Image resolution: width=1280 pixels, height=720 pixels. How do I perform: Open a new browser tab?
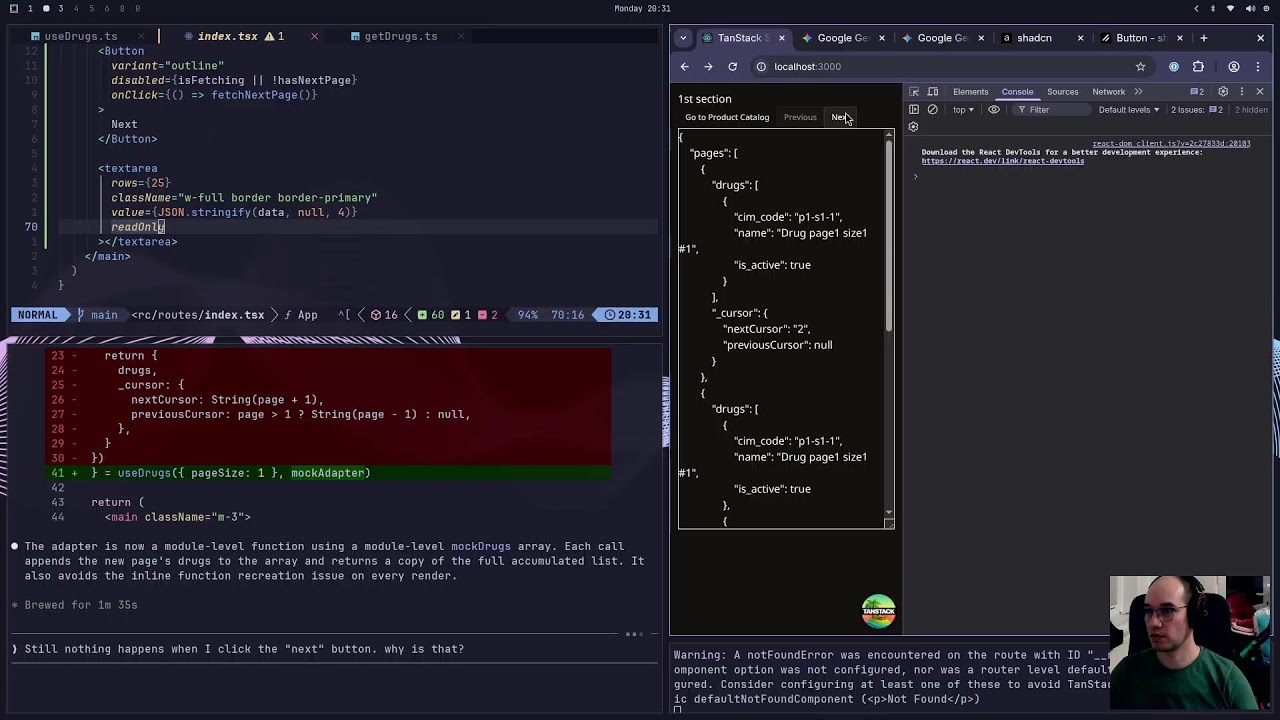coord(1204,38)
